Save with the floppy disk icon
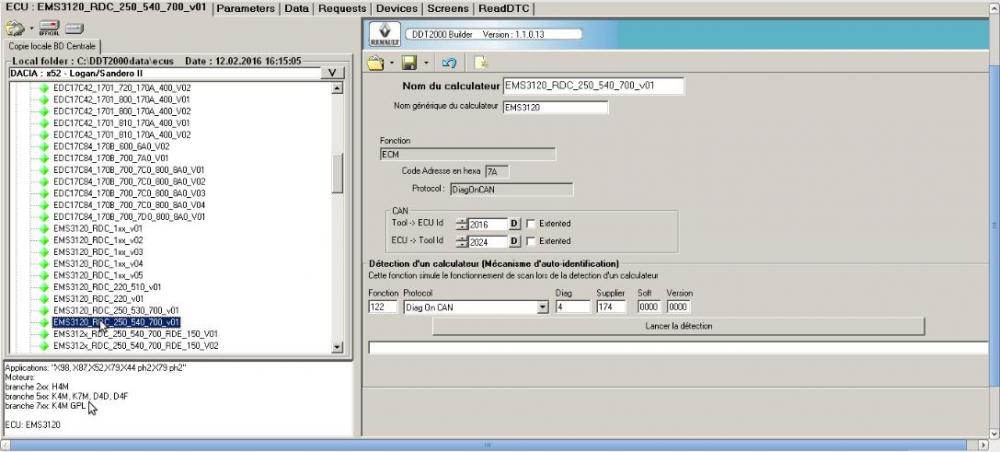Screen dimensions: 1000x452 pos(409,62)
